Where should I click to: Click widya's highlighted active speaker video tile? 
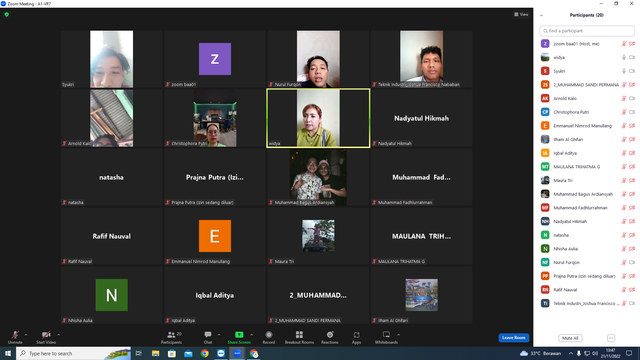[318, 118]
